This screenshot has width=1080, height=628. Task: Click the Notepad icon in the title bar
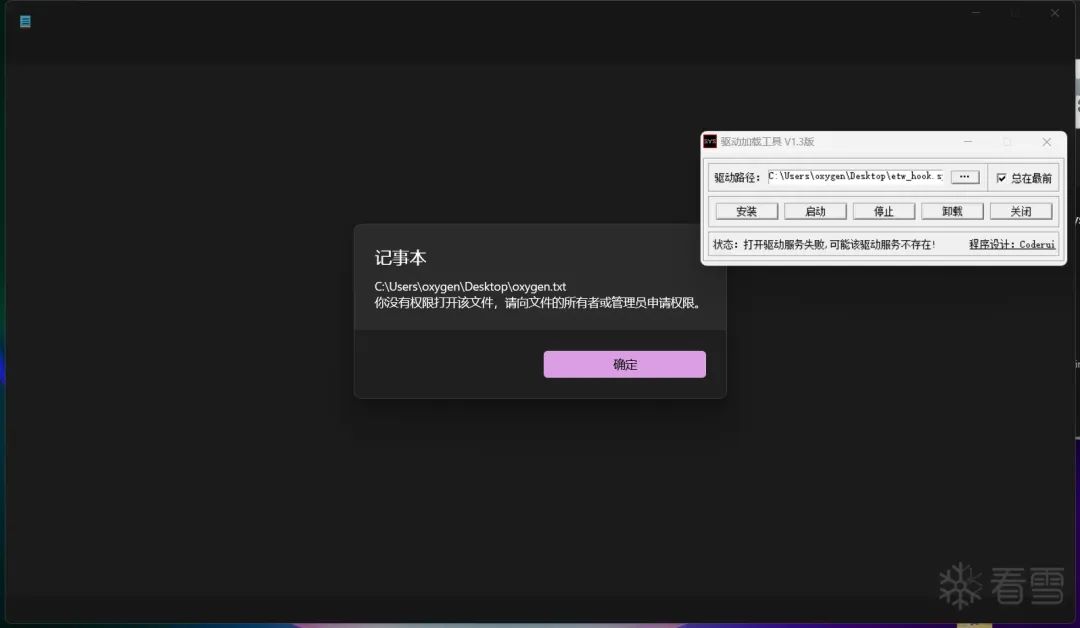pyautogui.click(x=24, y=20)
